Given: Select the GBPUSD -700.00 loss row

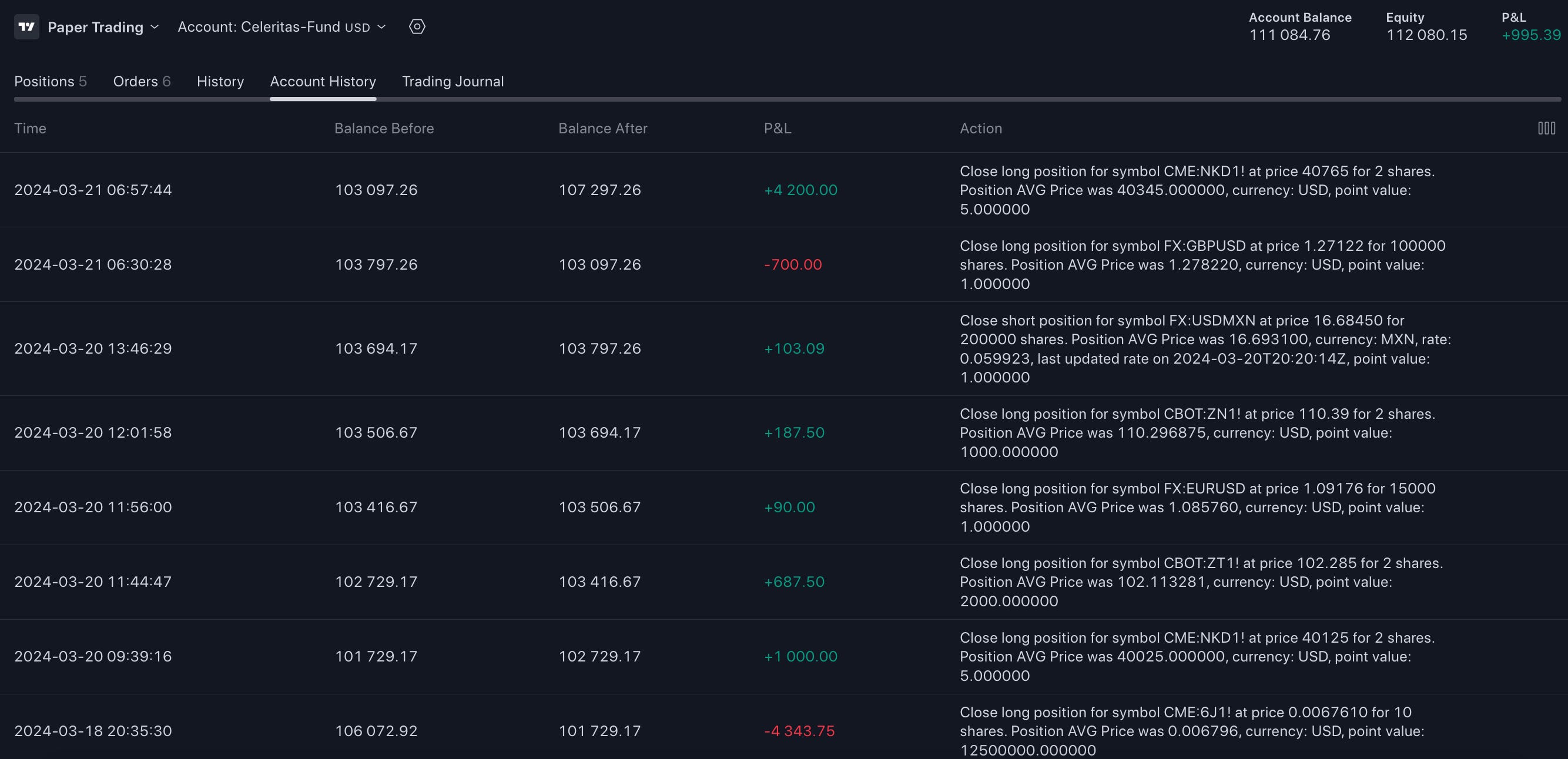Looking at the screenshot, I should tap(93, 265).
